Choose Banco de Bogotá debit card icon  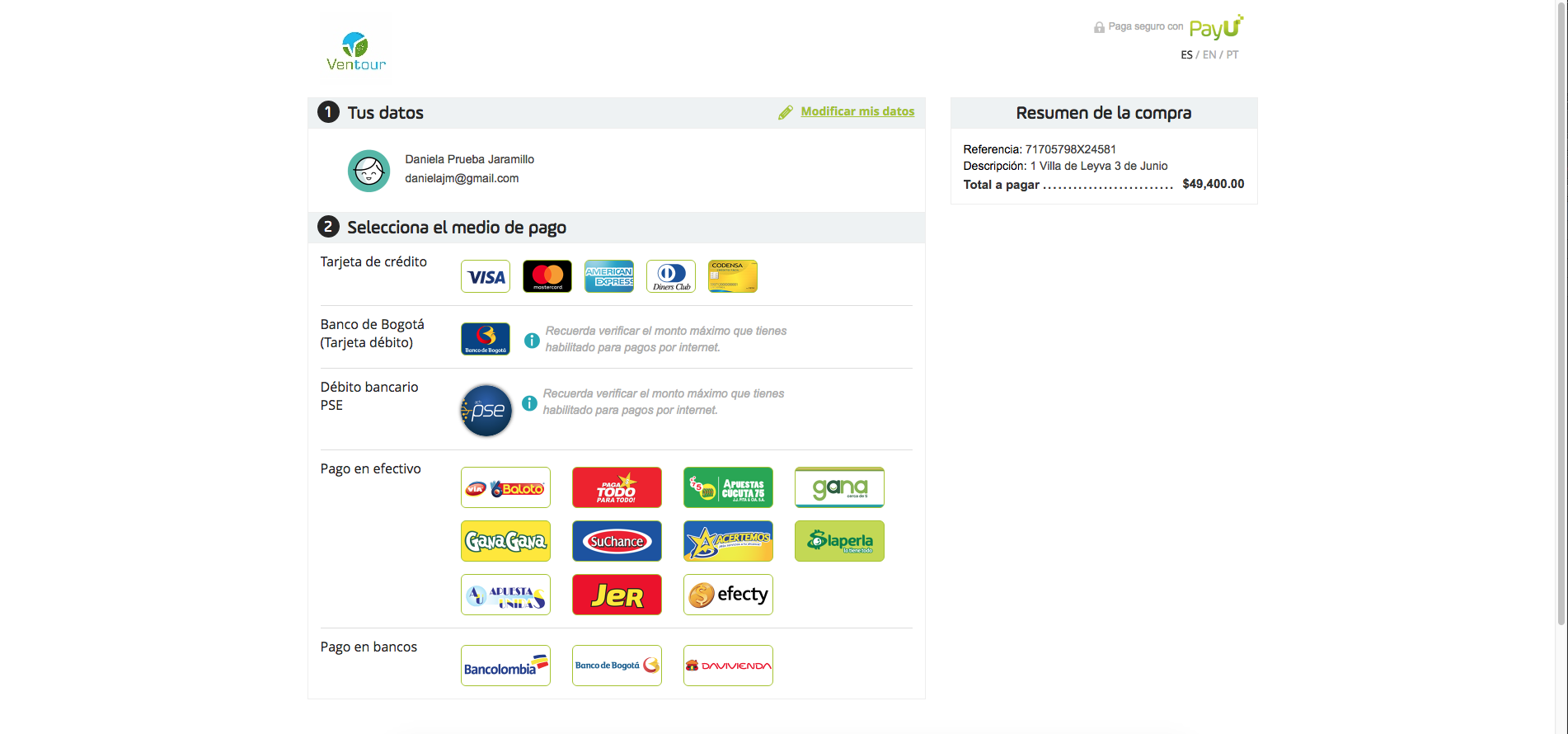tap(486, 339)
